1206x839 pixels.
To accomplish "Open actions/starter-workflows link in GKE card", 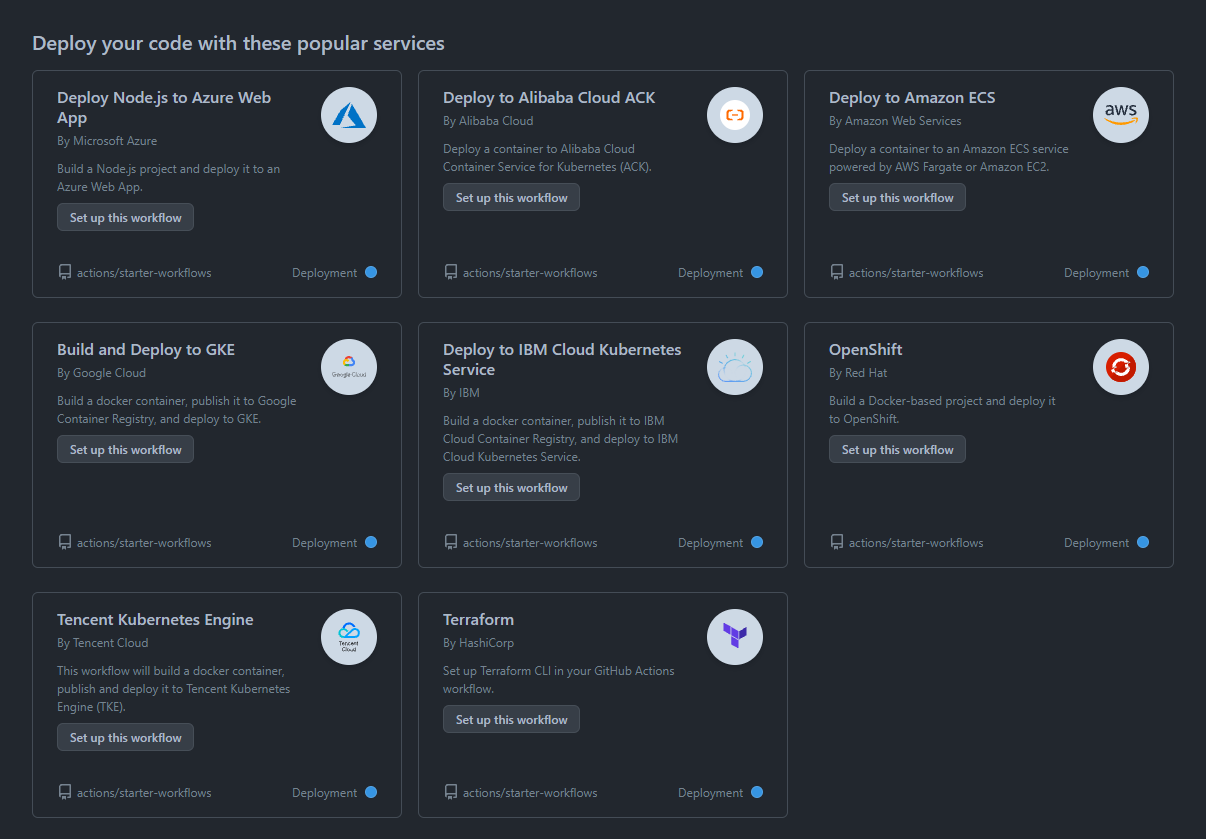I will click(x=144, y=543).
